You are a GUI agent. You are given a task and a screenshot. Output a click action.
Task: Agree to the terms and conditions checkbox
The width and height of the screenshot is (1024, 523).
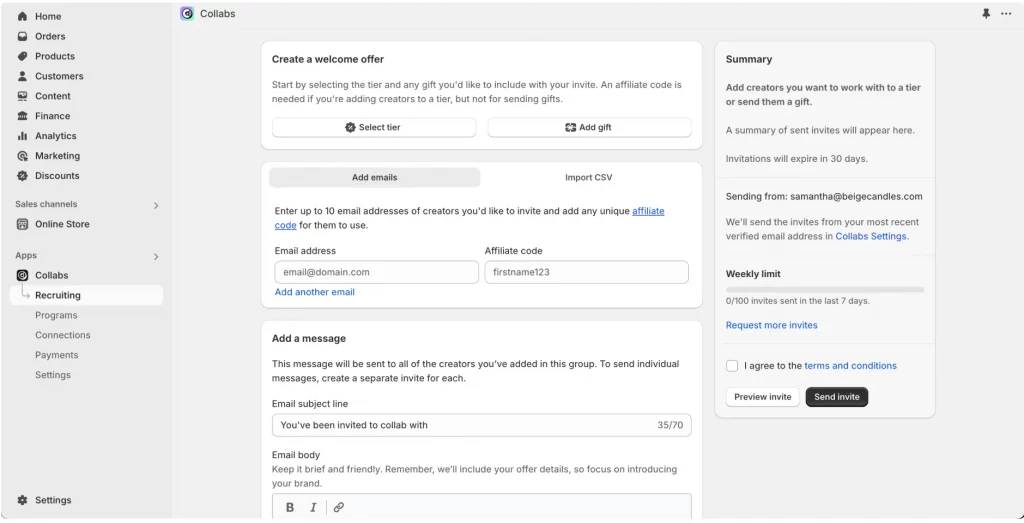coord(732,366)
